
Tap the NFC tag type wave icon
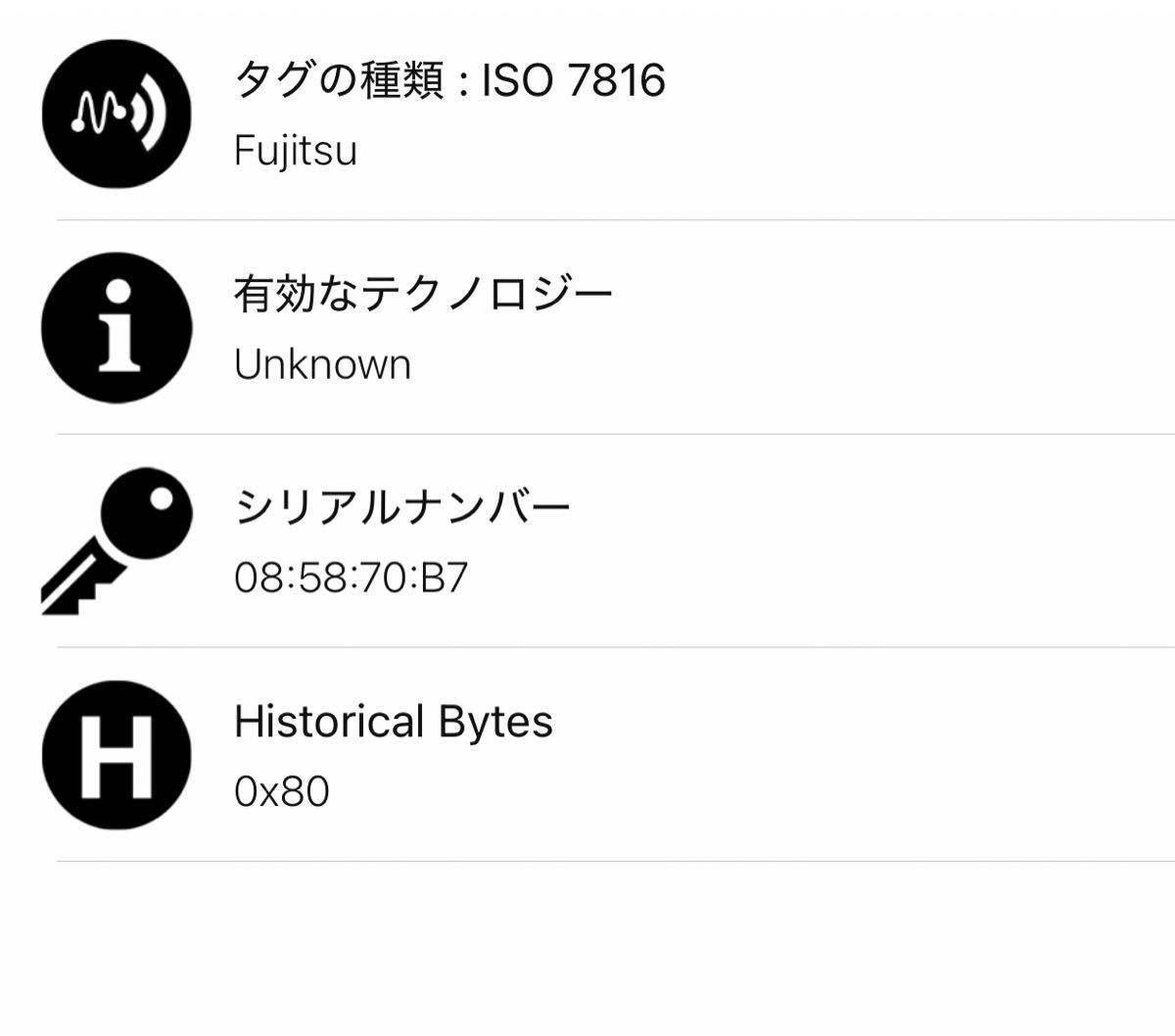click(x=117, y=114)
